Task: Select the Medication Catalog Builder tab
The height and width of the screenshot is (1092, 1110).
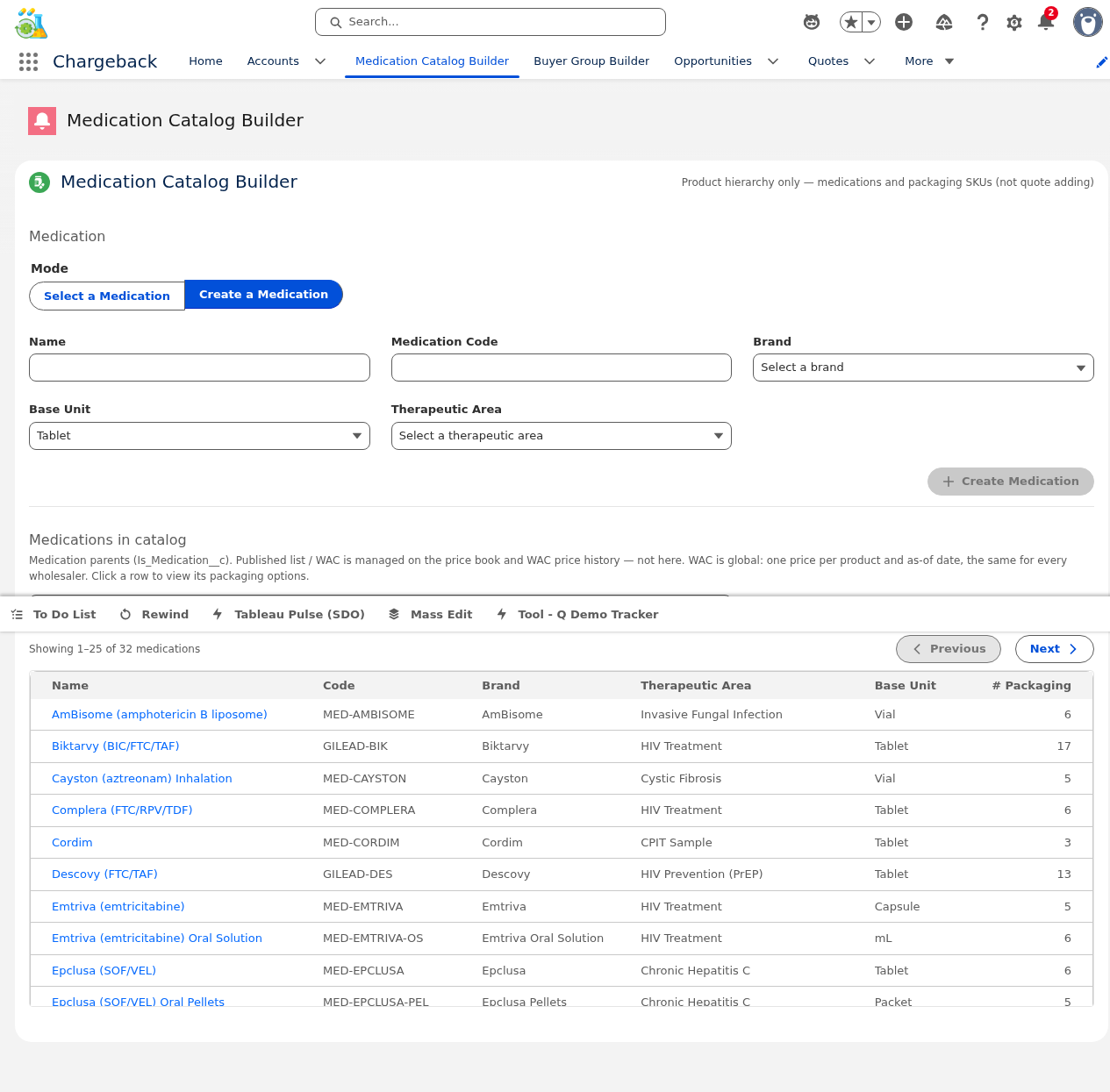Action: [x=432, y=61]
